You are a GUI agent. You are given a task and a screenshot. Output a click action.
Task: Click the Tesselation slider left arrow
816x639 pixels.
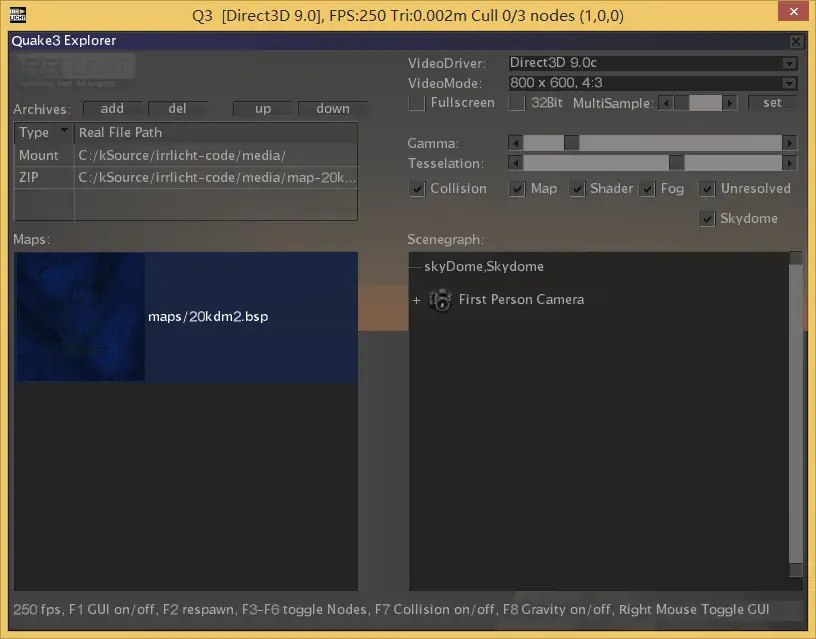coord(515,163)
